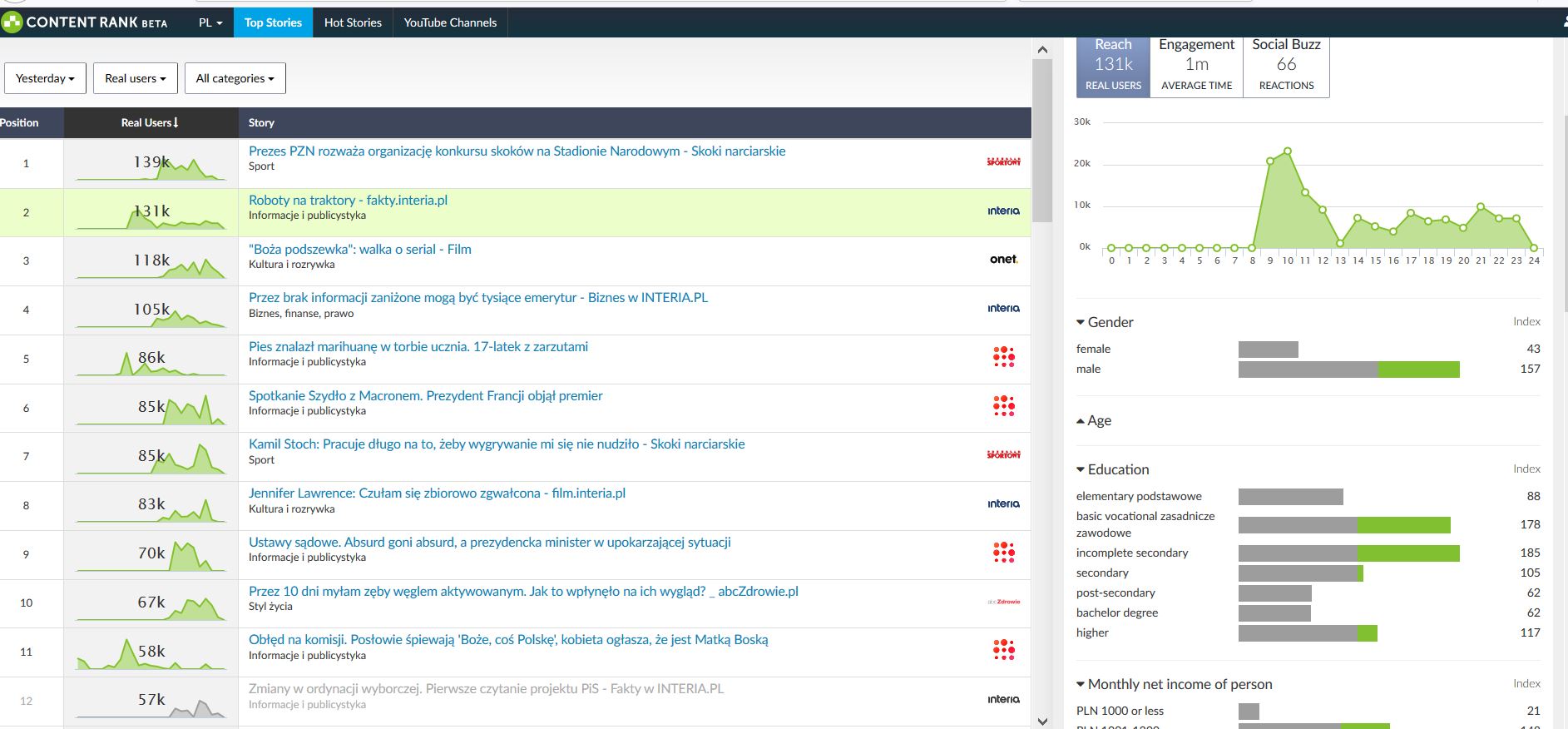Click the Content Rank logo icon
This screenshot has width=1568, height=729.
12,22
